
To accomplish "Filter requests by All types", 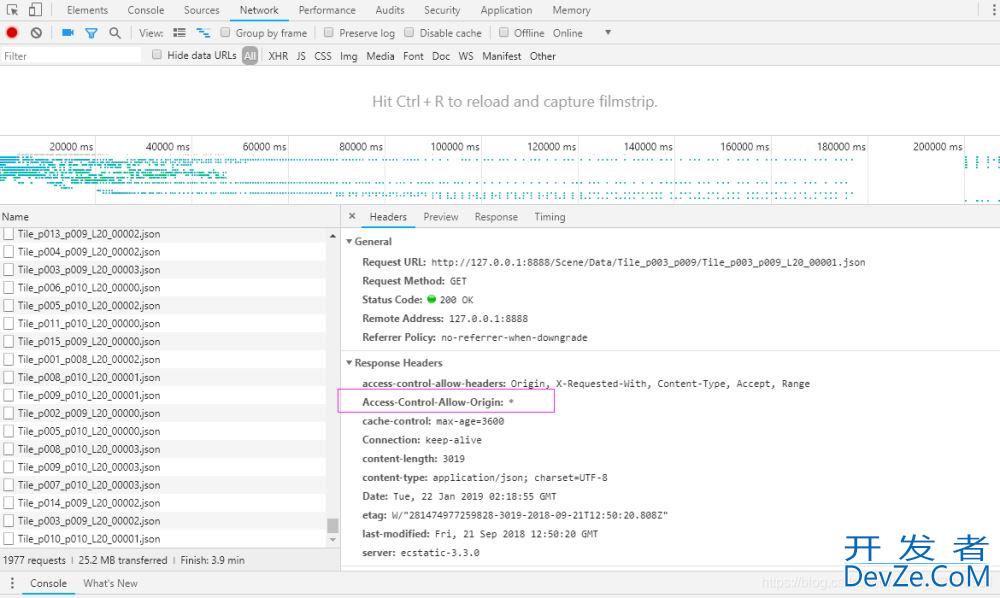I will (250, 56).
